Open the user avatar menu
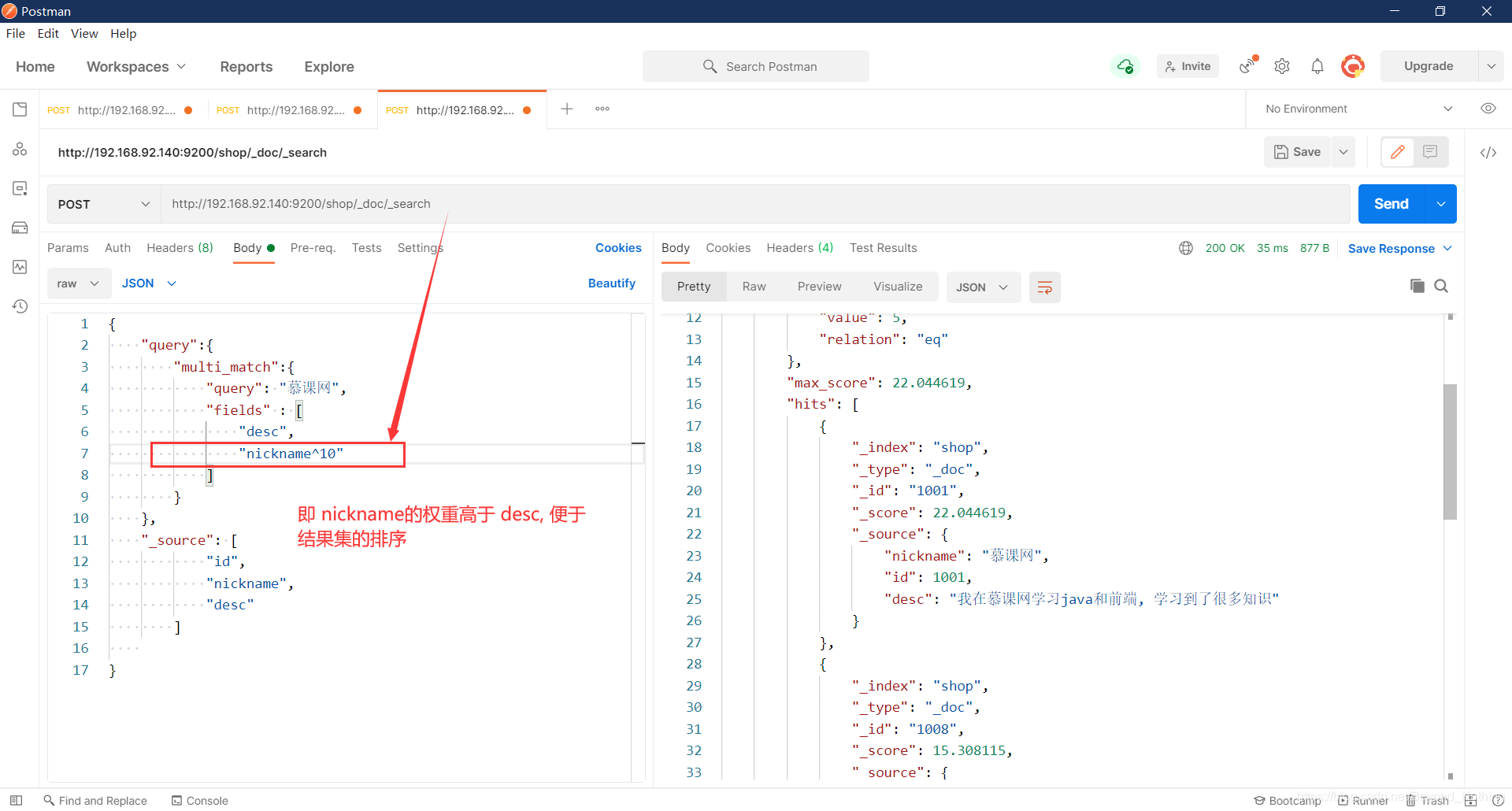The height and width of the screenshot is (811, 1512). tap(1353, 66)
